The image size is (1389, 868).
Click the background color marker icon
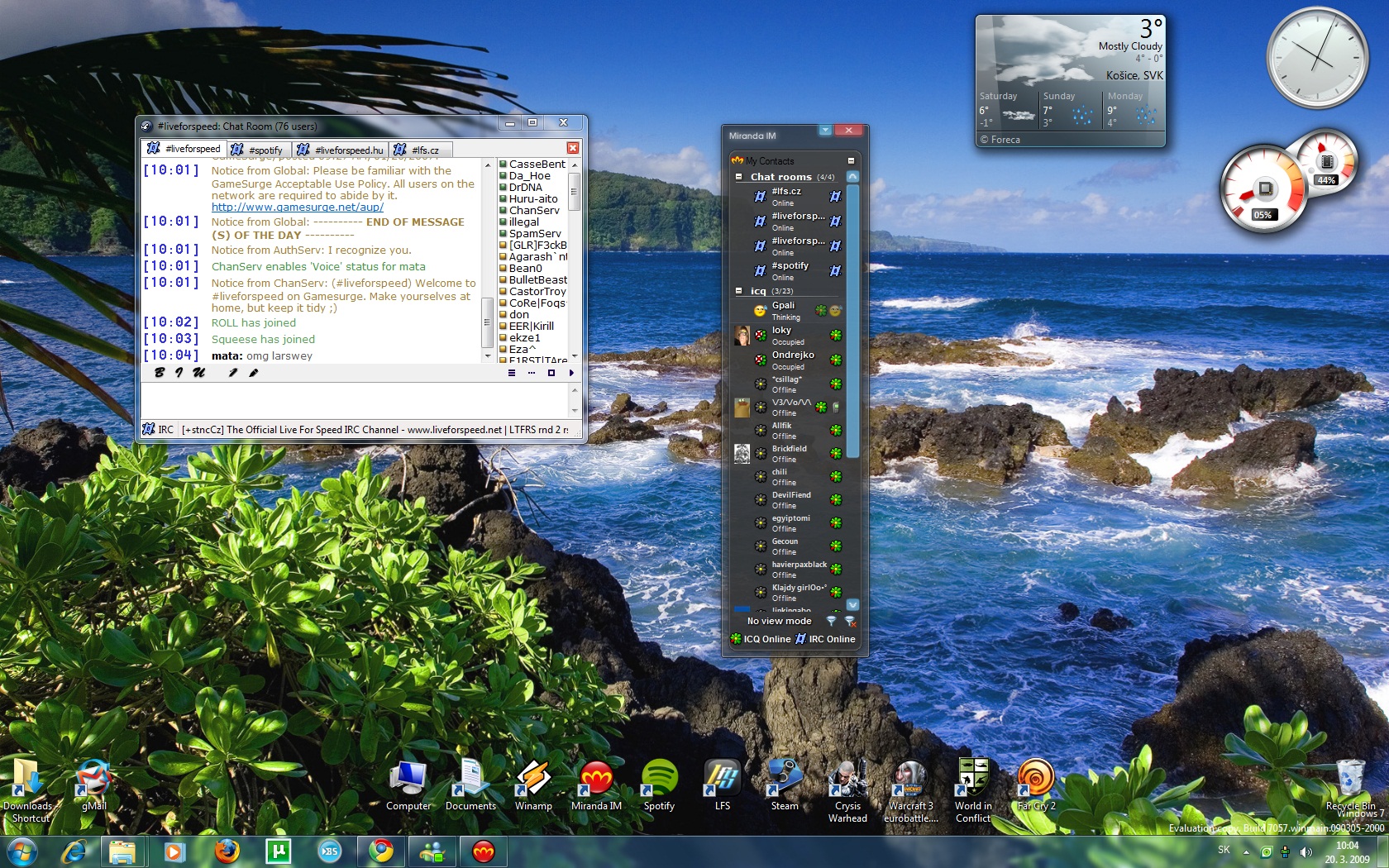tap(253, 373)
